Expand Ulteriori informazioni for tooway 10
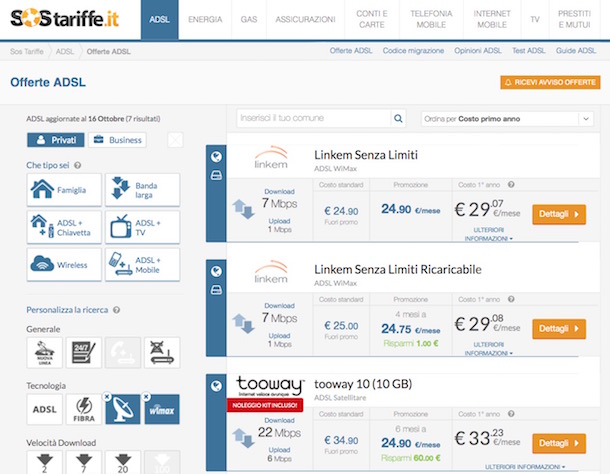This screenshot has width=610, height=474. coord(525,467)
